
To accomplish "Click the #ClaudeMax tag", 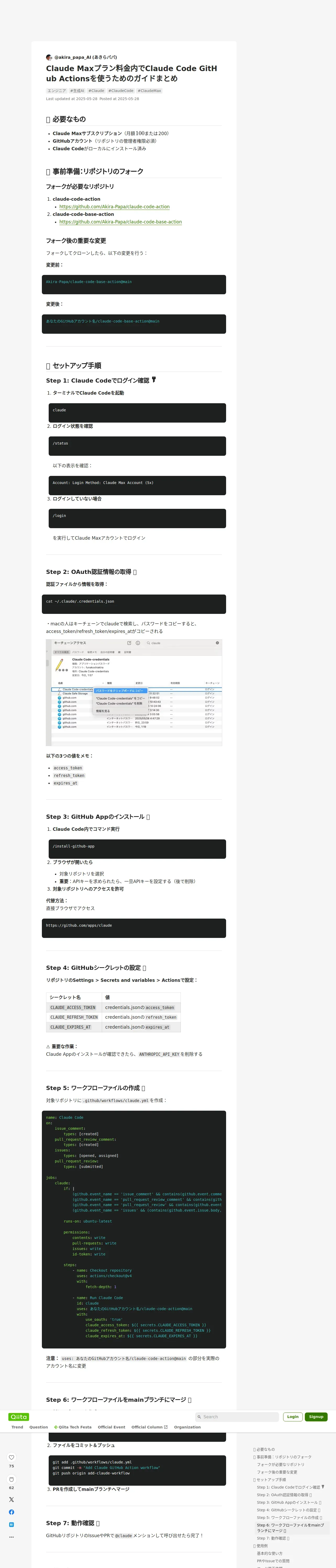I will coord(149,91).
